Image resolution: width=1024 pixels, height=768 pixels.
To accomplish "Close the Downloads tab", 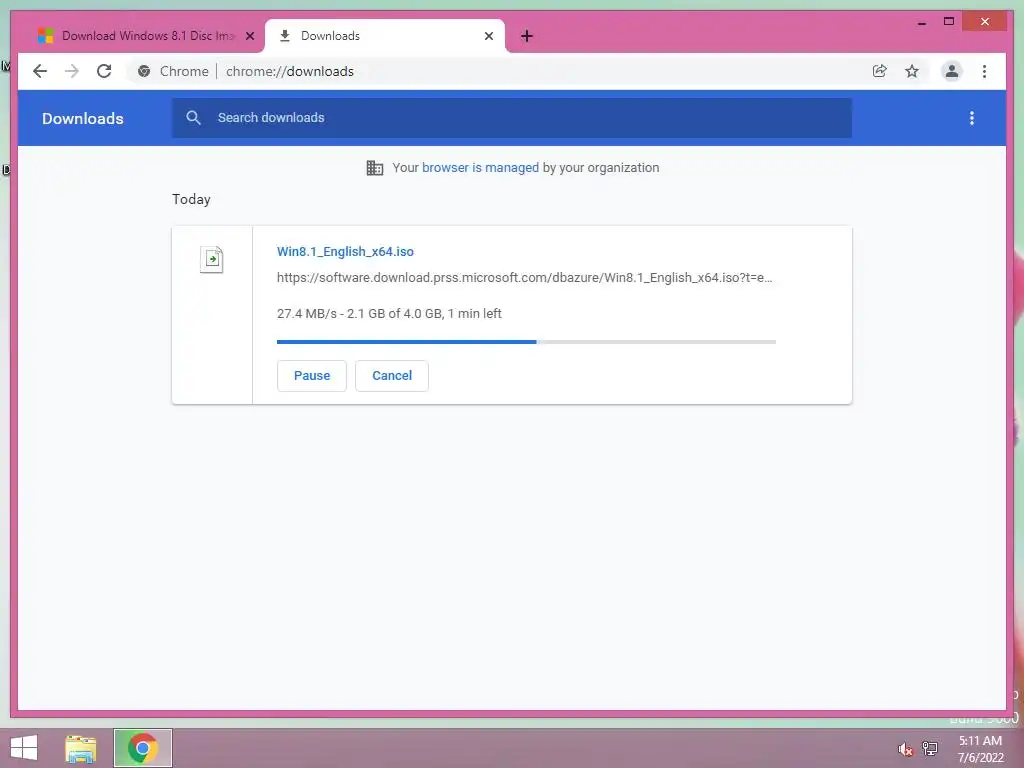I will [488, 36].
